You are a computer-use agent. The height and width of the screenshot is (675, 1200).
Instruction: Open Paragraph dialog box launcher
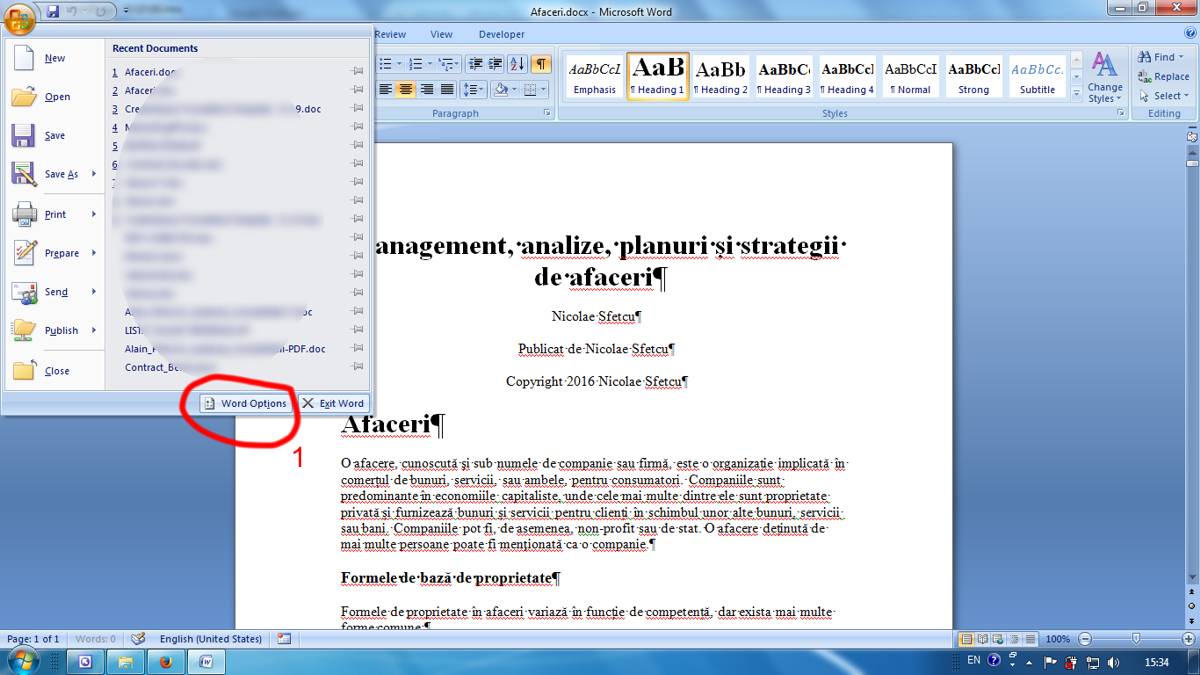[x=547, y=114]
